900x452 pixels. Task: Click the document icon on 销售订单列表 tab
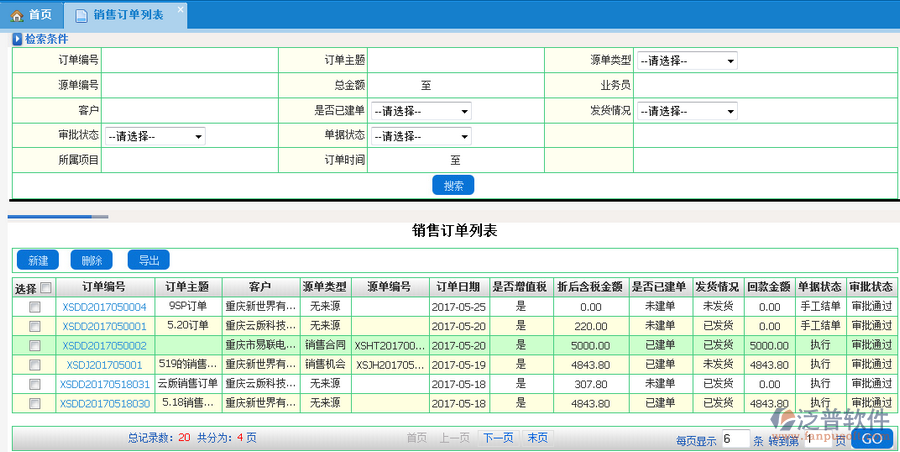(80, 15)
